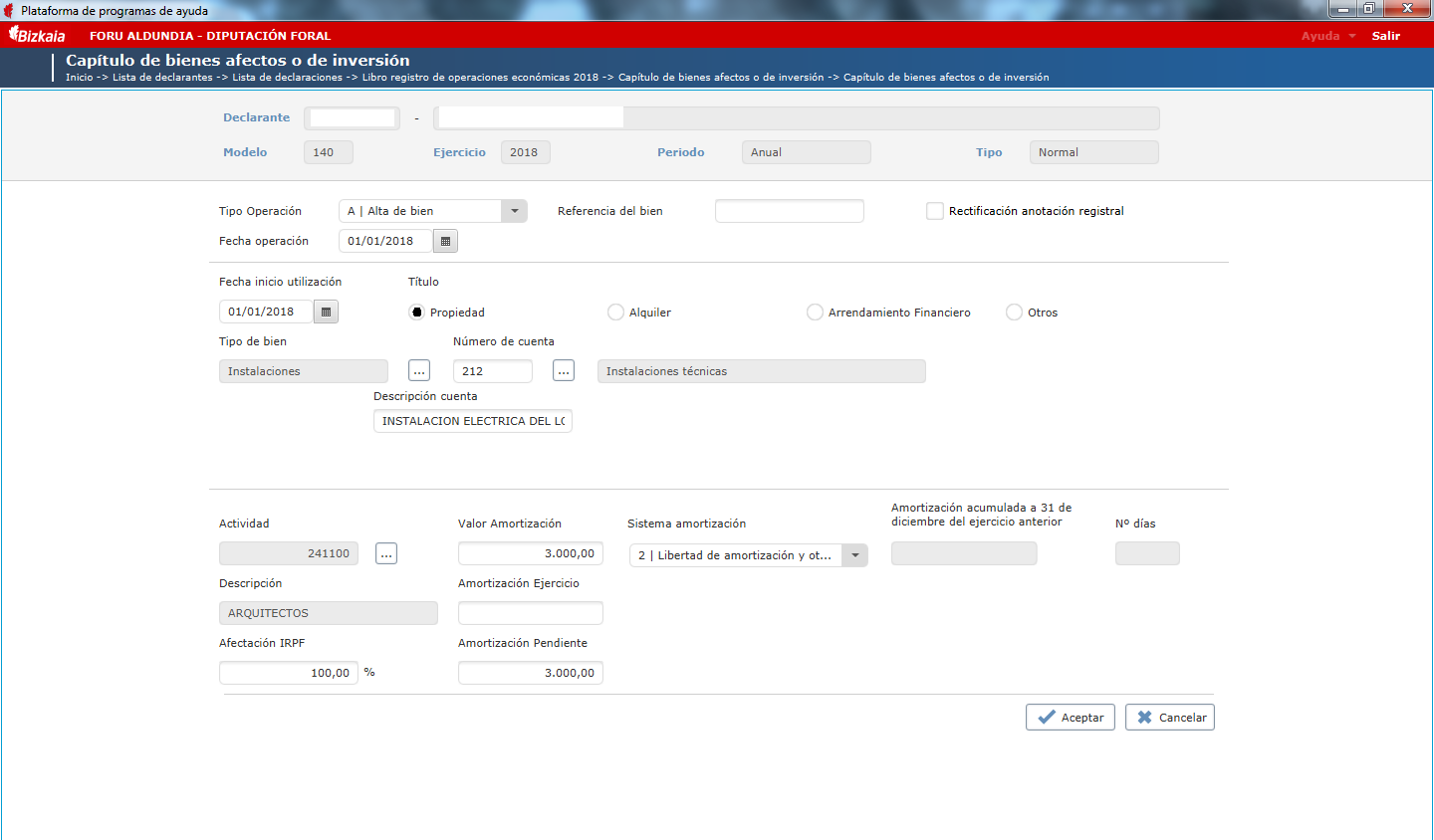Edit the Amortización Pendiente field
Viewport: 1434px width, 840px height.
point(531,673)
